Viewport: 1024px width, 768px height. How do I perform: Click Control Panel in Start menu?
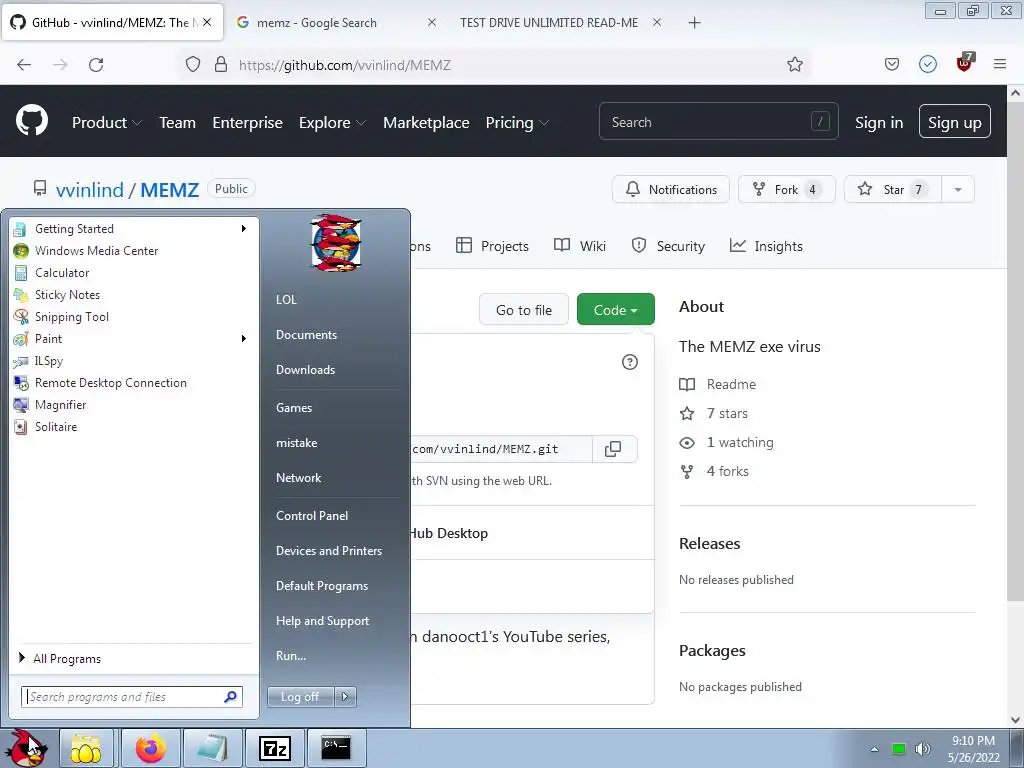pos(312,516)
